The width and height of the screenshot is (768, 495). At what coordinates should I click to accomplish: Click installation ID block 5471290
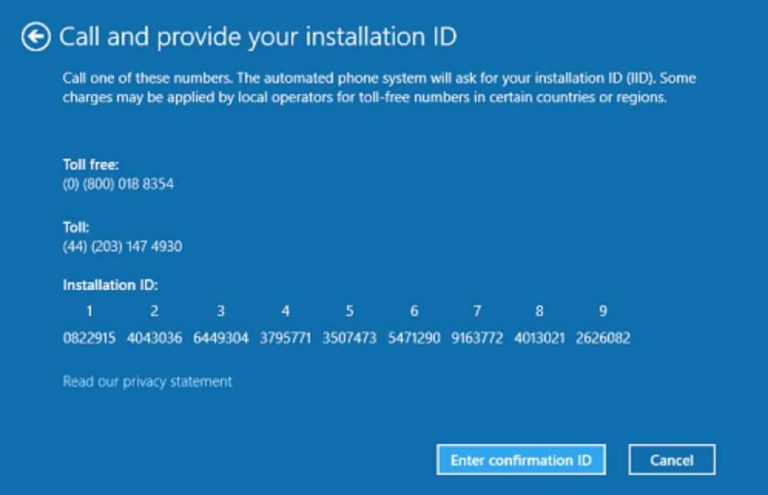[414, 338]
